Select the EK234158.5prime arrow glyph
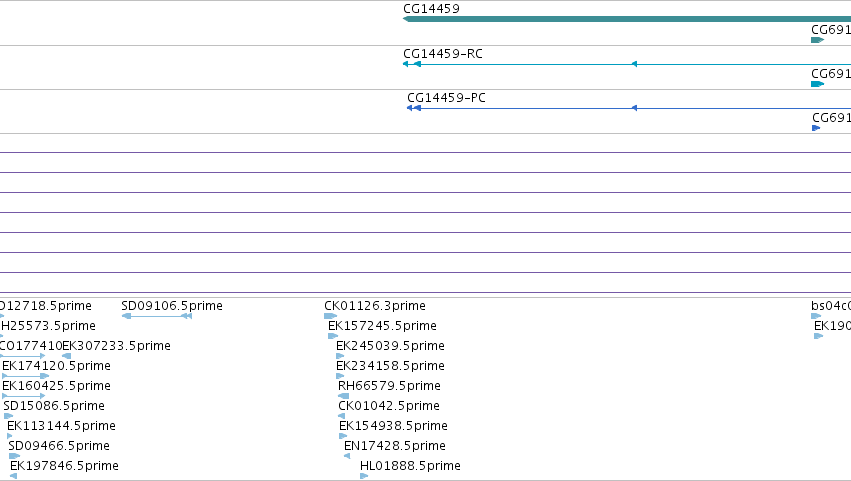Image resolution: width=851 pixels, height=481 pixels. coord(340,376)
